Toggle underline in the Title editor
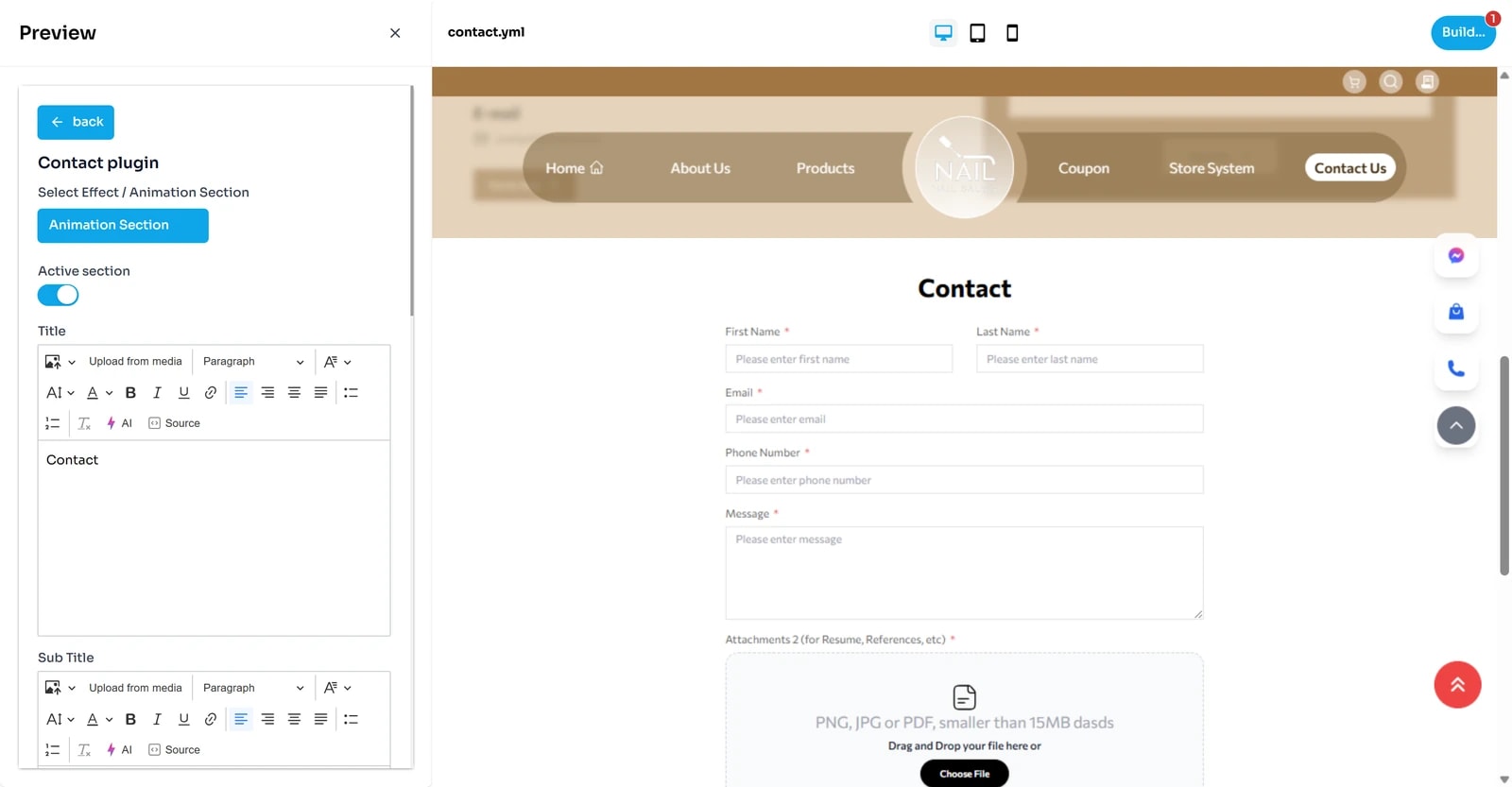Screen dimensions: 1512x787 point(183,393)
